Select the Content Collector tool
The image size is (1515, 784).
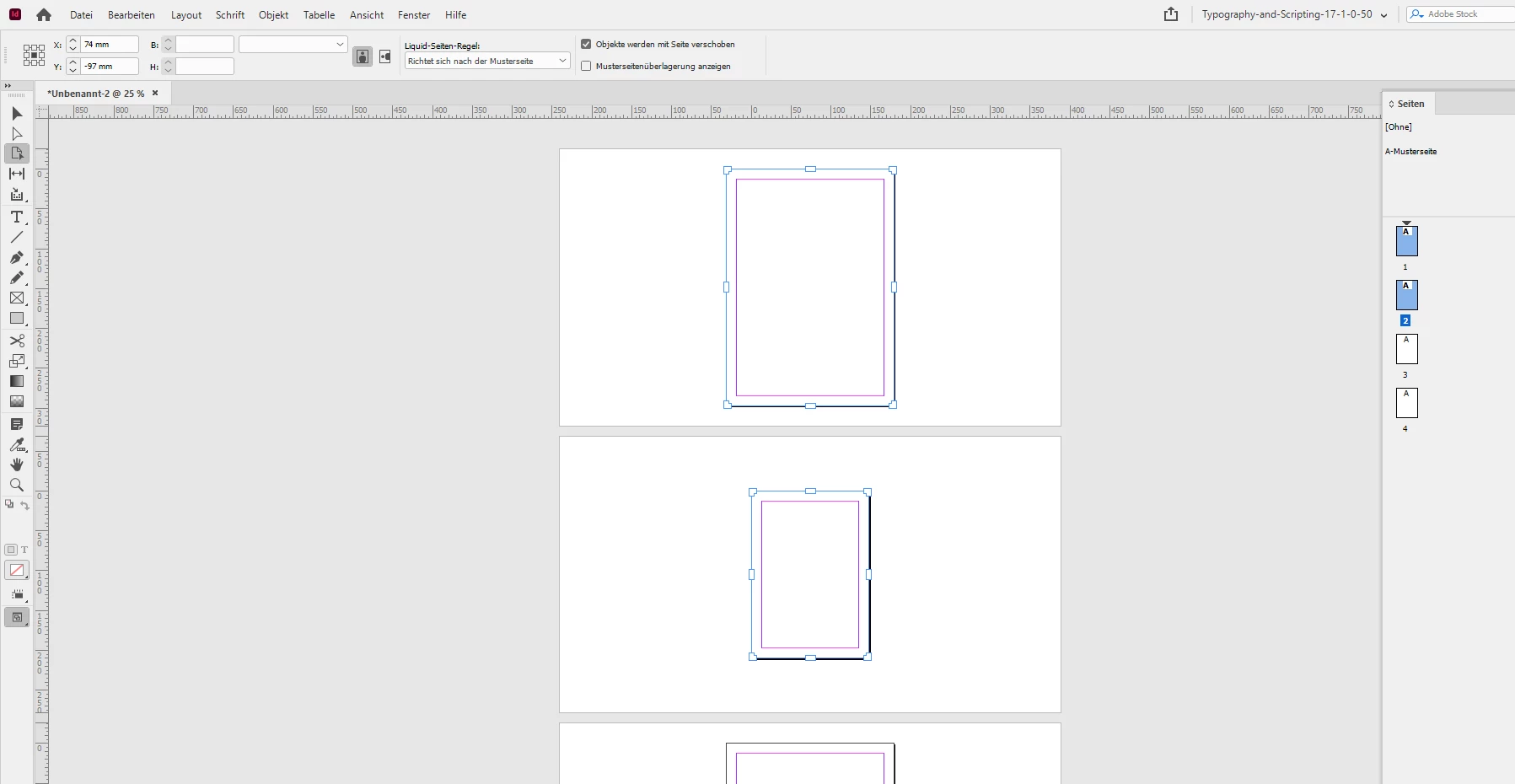click(17, 195)
